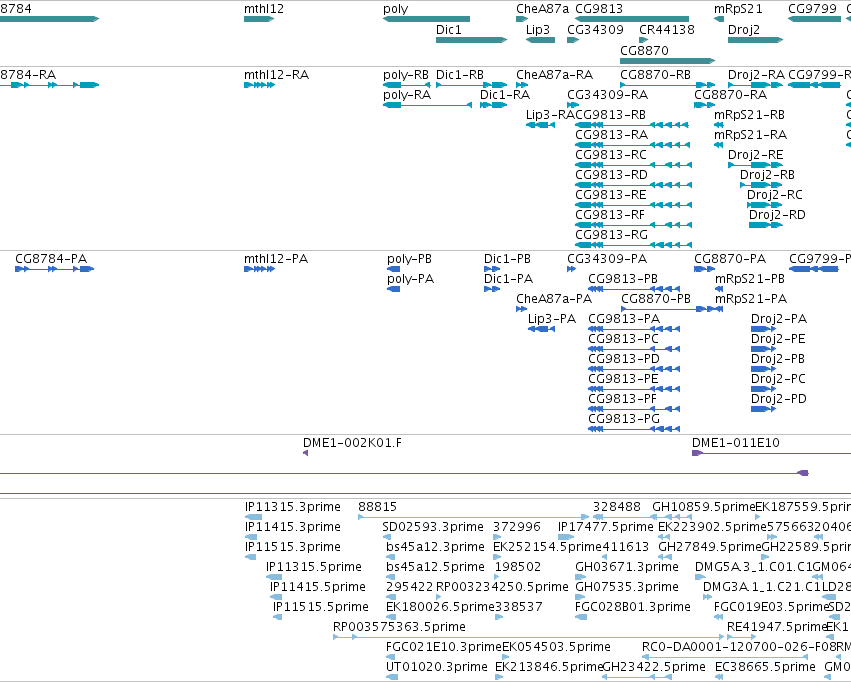
Task: Click the CG8870 gene label
Action: click(x=644, y=50)
